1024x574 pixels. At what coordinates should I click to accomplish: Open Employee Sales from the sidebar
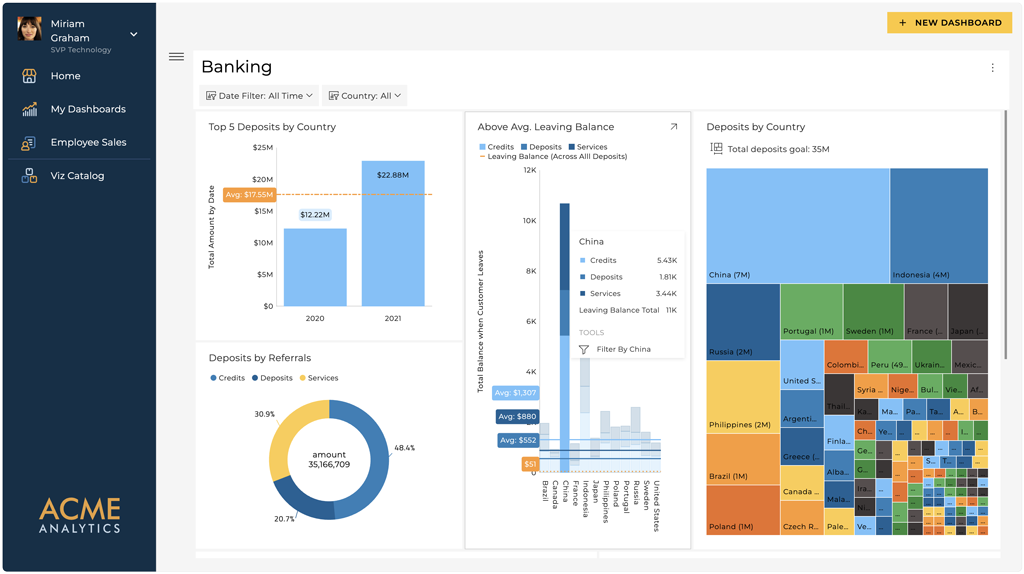coord(88,143)
